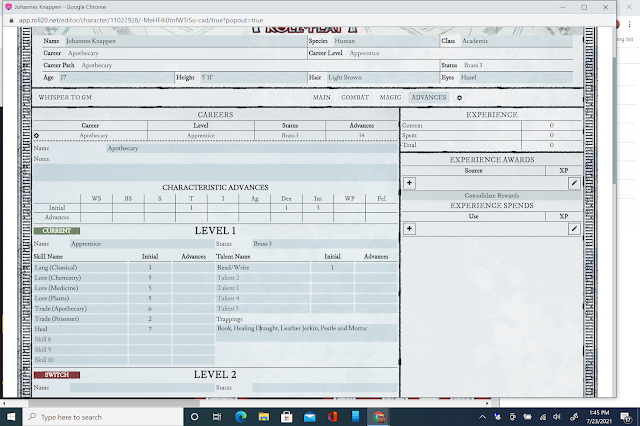Click the WHISPER TO GM toggle

tap(65, 98)
